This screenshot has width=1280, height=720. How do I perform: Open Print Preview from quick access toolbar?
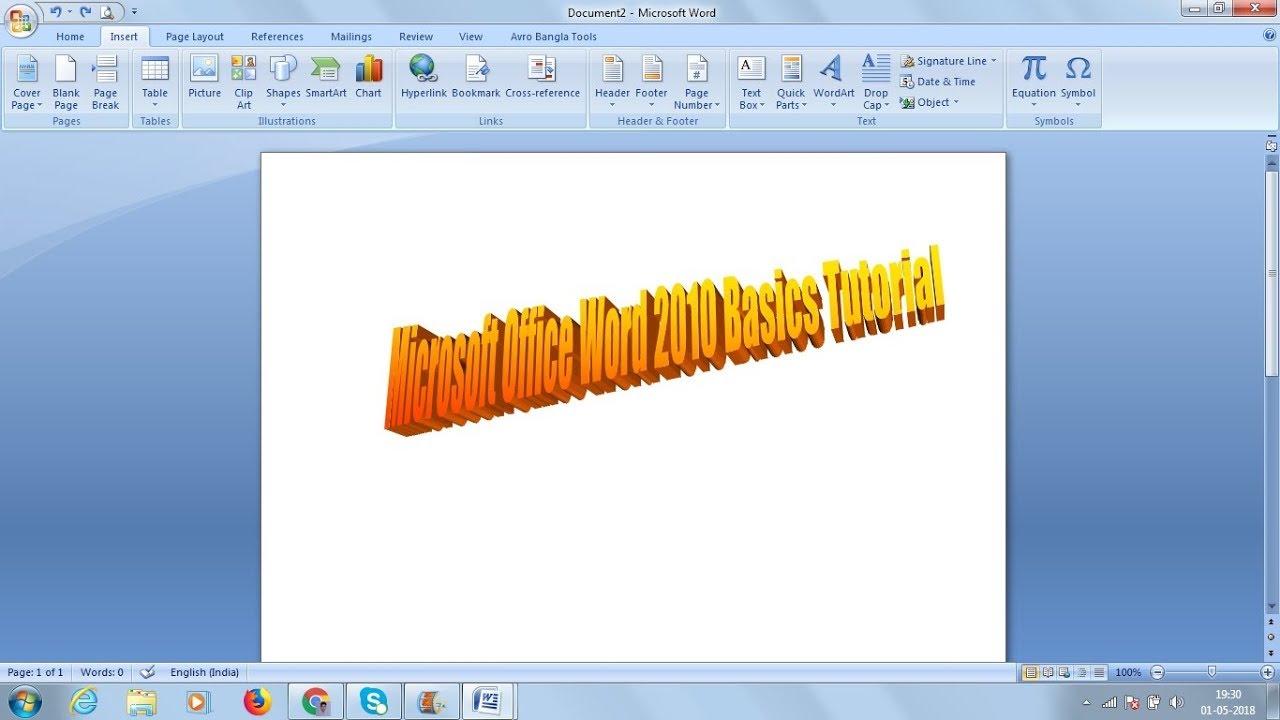(x=107, y=12)
